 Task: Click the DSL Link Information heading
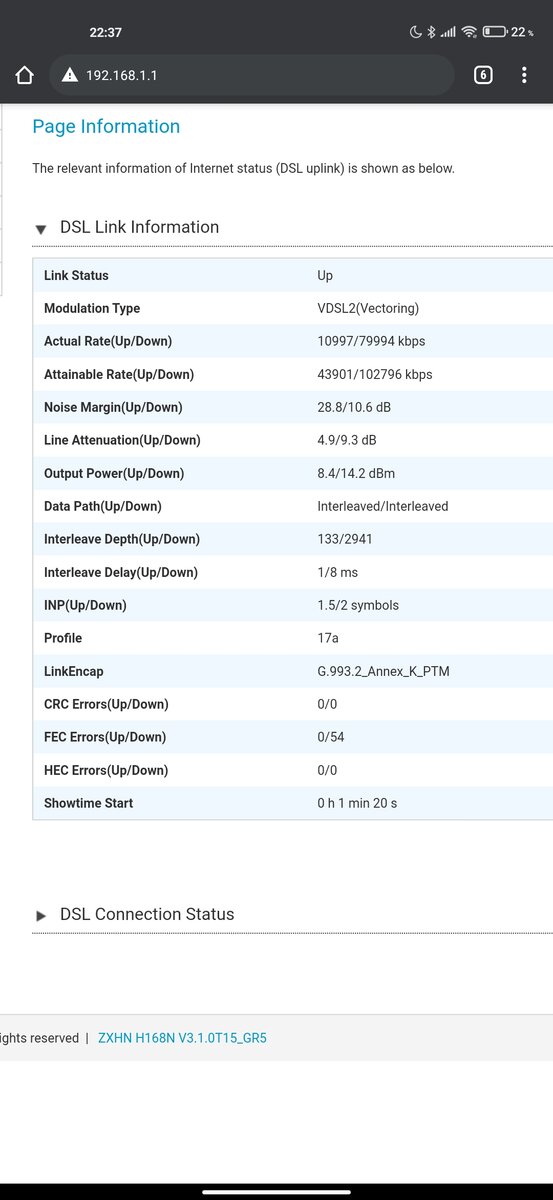139,227
